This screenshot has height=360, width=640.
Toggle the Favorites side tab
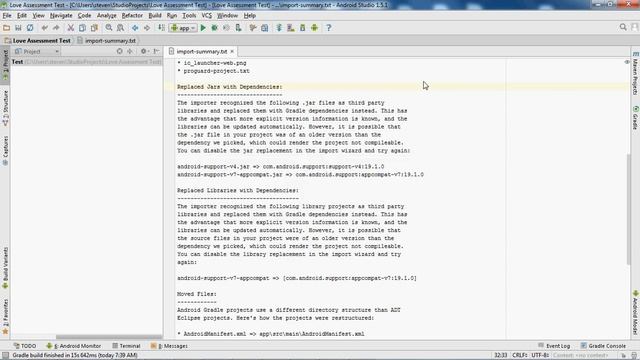[x=5, y=317]
